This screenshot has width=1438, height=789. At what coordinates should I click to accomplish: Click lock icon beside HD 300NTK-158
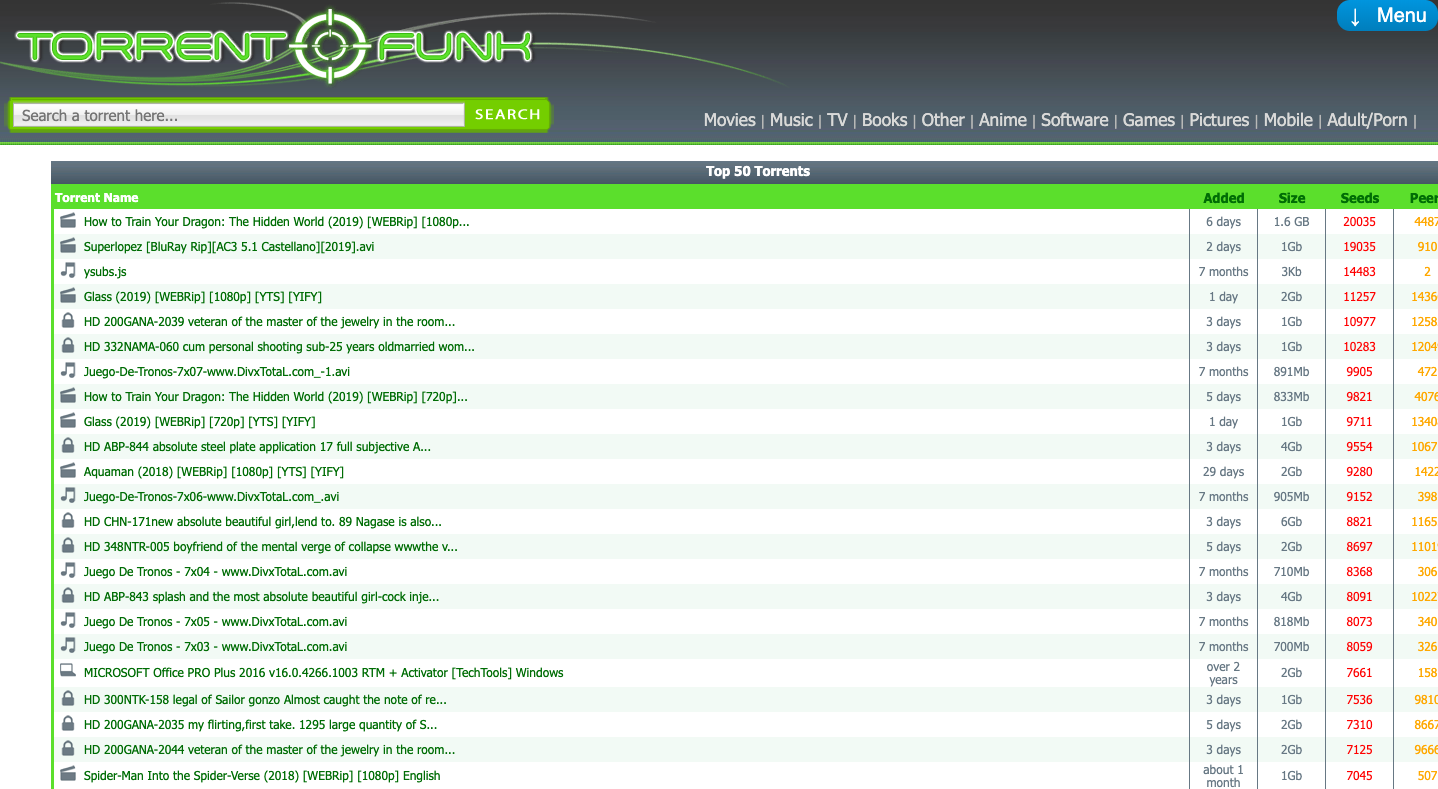click(x=68, y=699)
